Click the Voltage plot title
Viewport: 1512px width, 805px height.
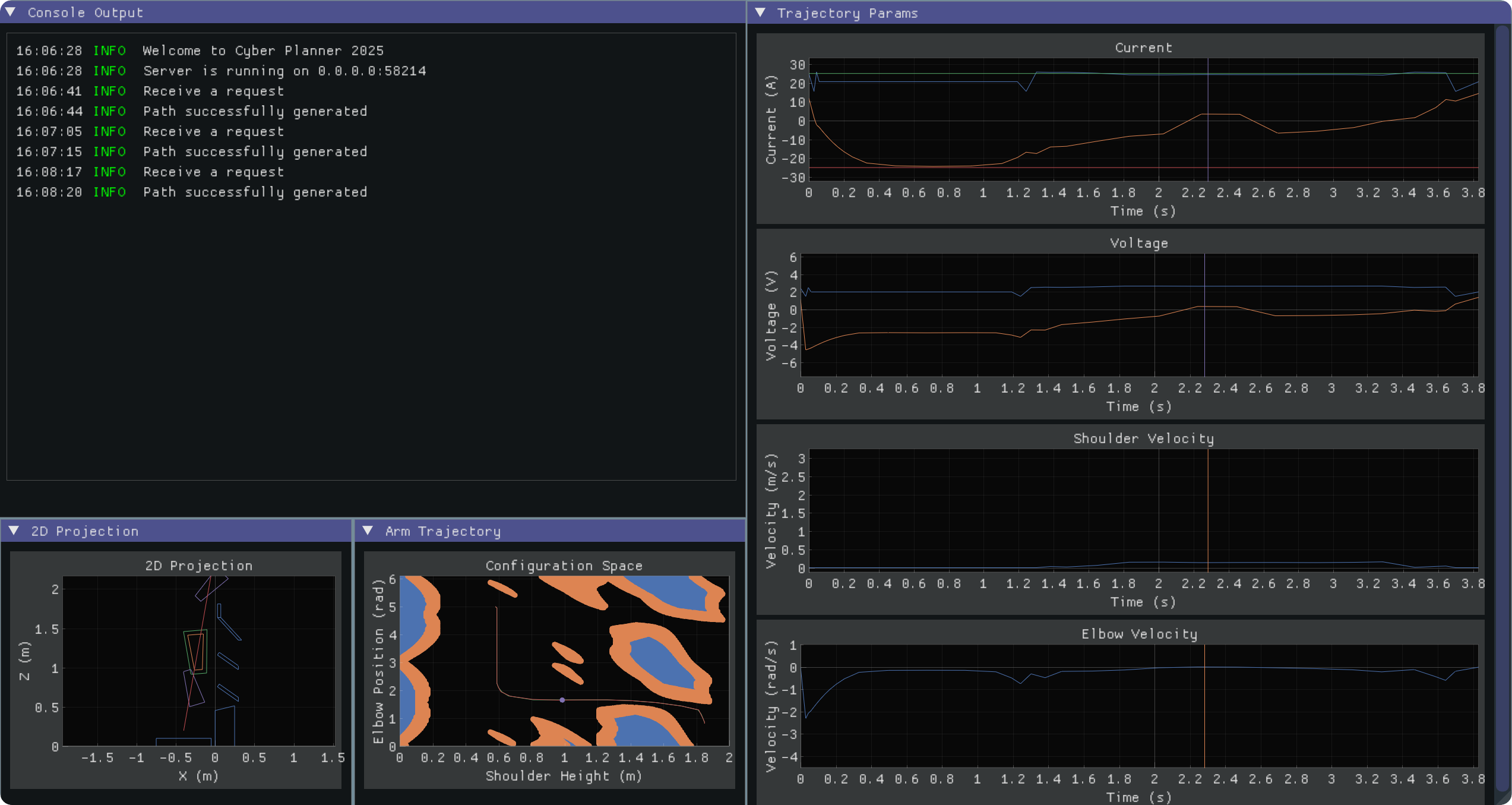tap(1138, 243)
